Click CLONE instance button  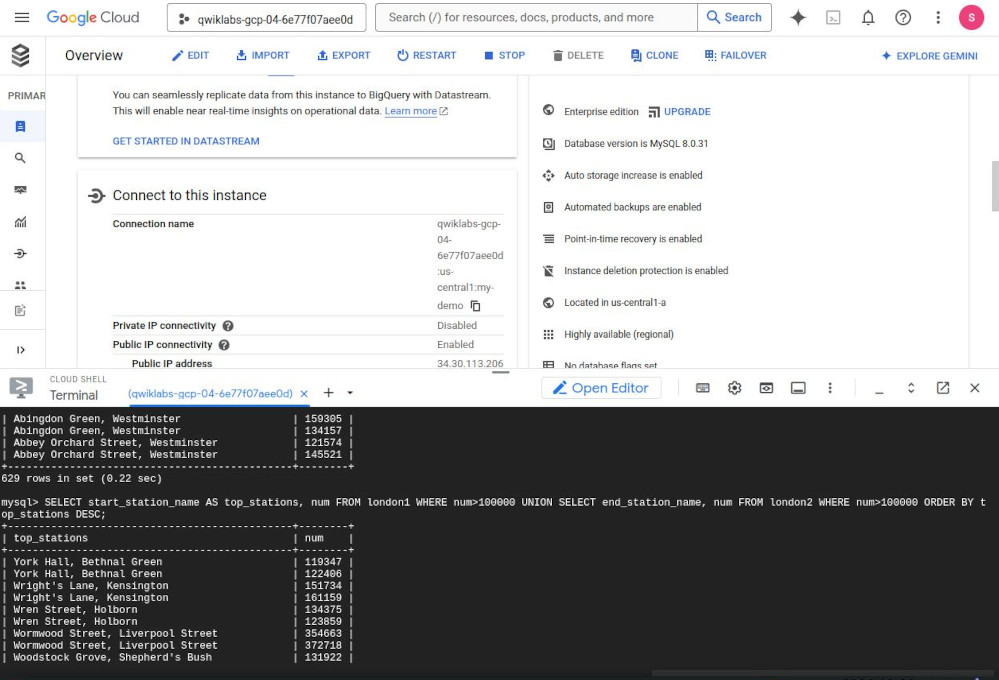point(654,55)
